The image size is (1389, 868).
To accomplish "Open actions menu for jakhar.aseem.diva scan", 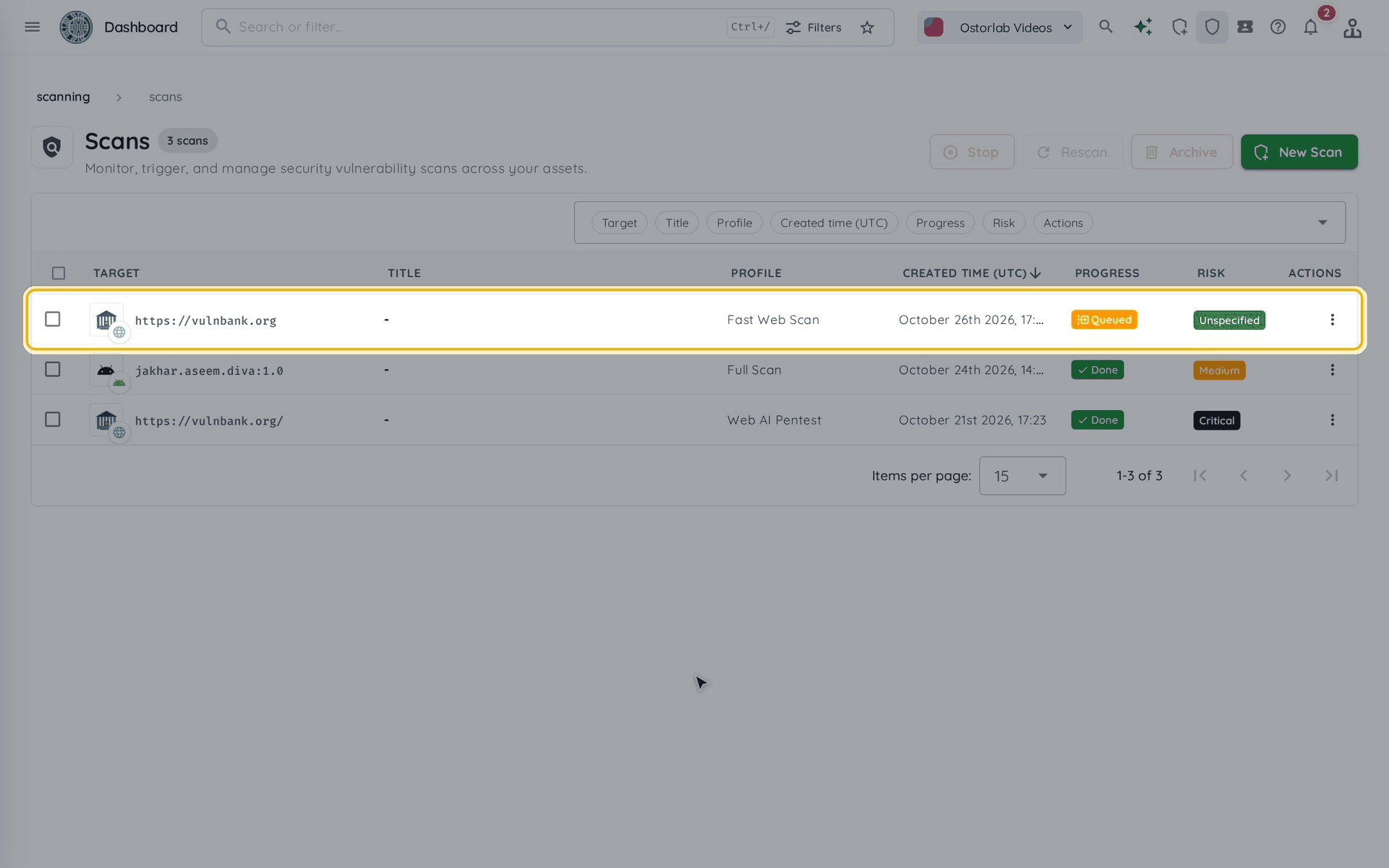I will pyautogui.click(x=1332, y=370).
